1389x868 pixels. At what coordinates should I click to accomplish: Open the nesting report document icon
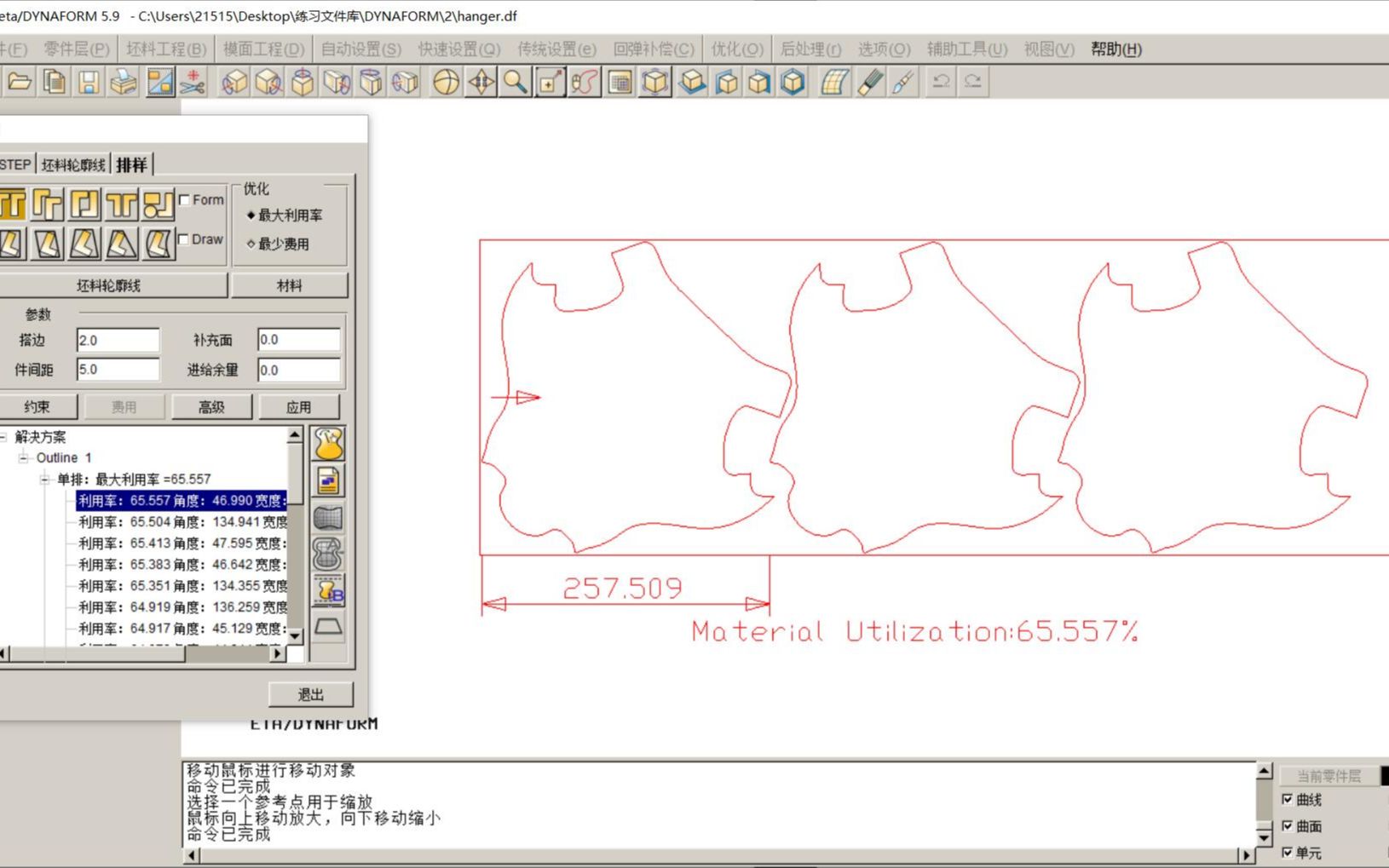click(x=329, y=479)
